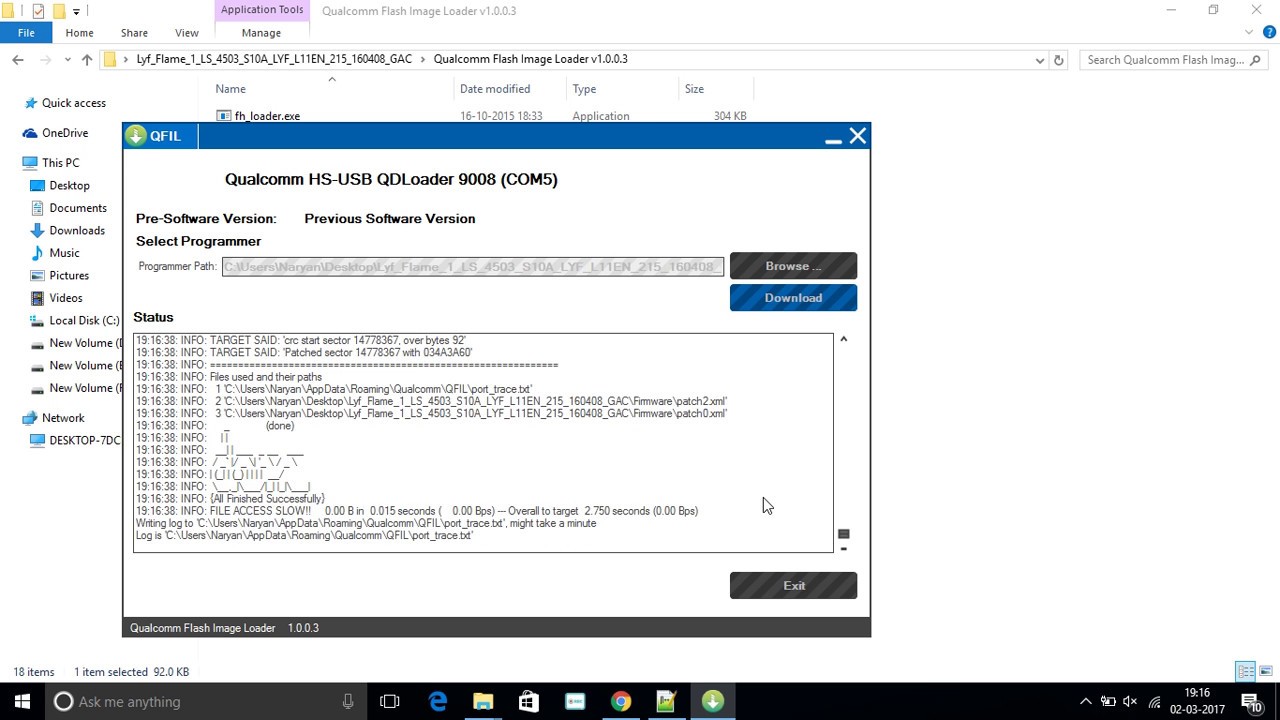Close the QFIL window
1280x720 pixels.
pos(858,136)
